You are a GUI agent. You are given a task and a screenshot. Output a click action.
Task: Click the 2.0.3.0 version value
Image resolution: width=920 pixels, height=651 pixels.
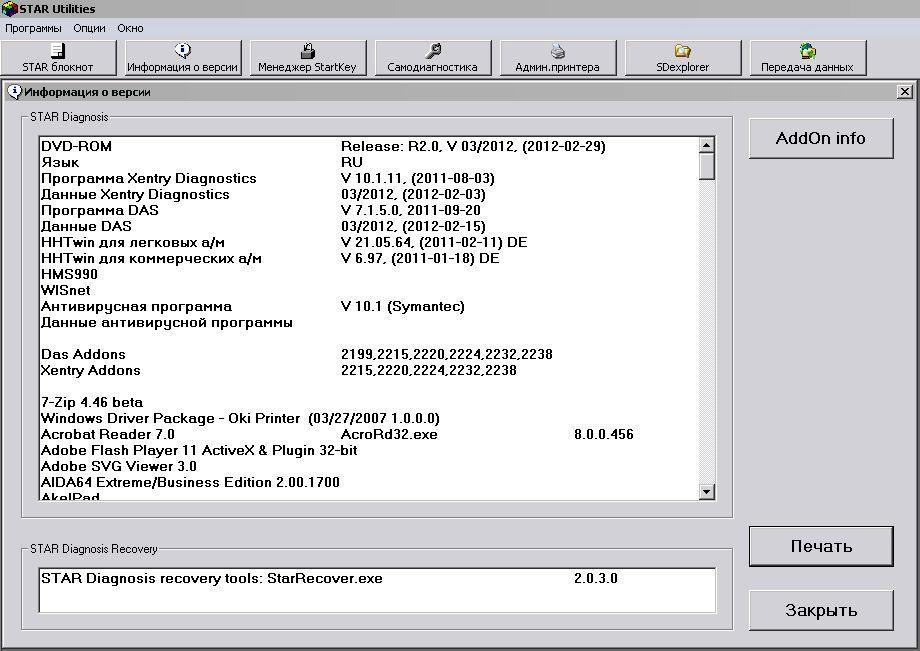pos(596,578)
